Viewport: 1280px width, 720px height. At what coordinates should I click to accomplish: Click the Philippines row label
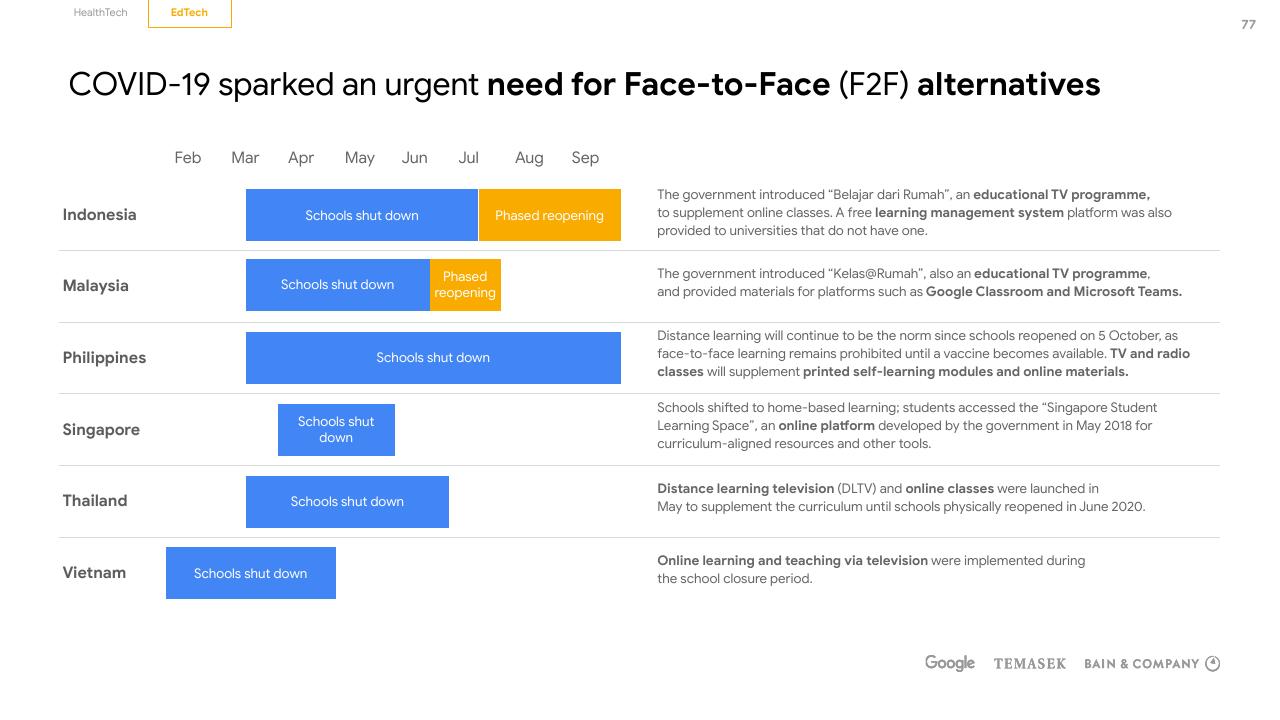pyautogui.click(x=104, y=358)
